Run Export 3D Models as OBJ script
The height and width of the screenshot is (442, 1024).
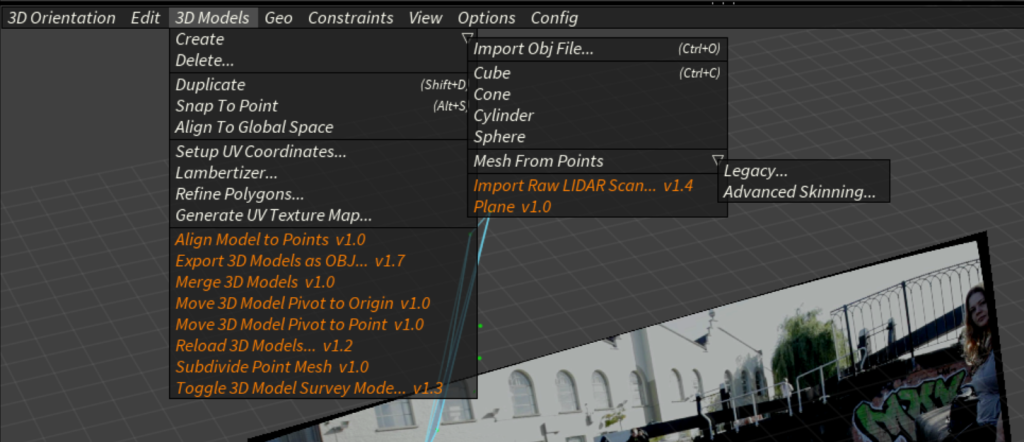[323, 261]
